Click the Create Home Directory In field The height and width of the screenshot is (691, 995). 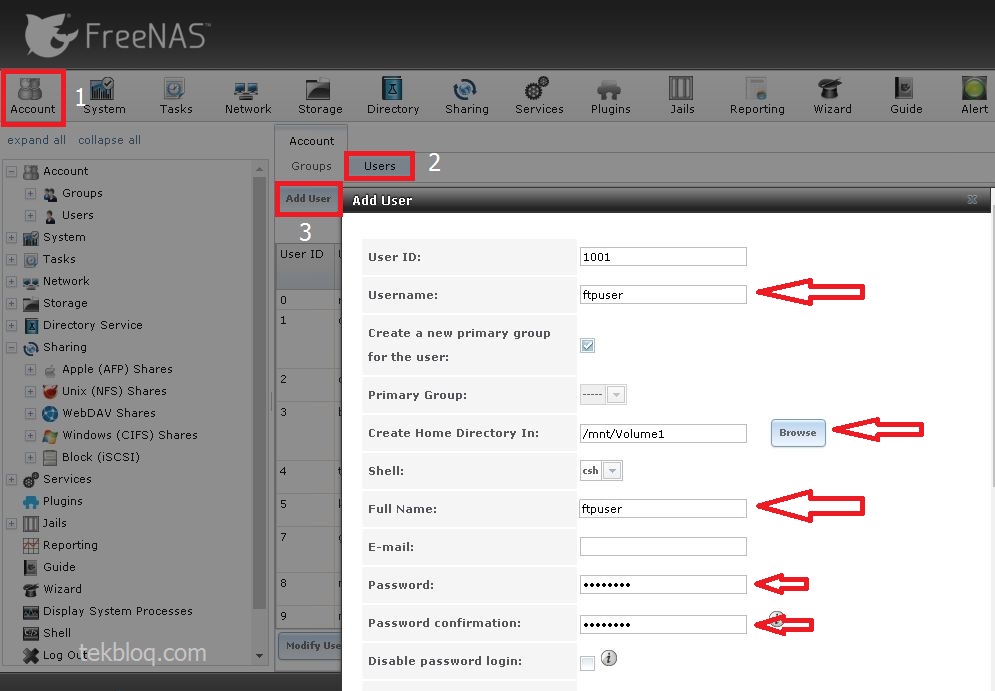(663, 433)
